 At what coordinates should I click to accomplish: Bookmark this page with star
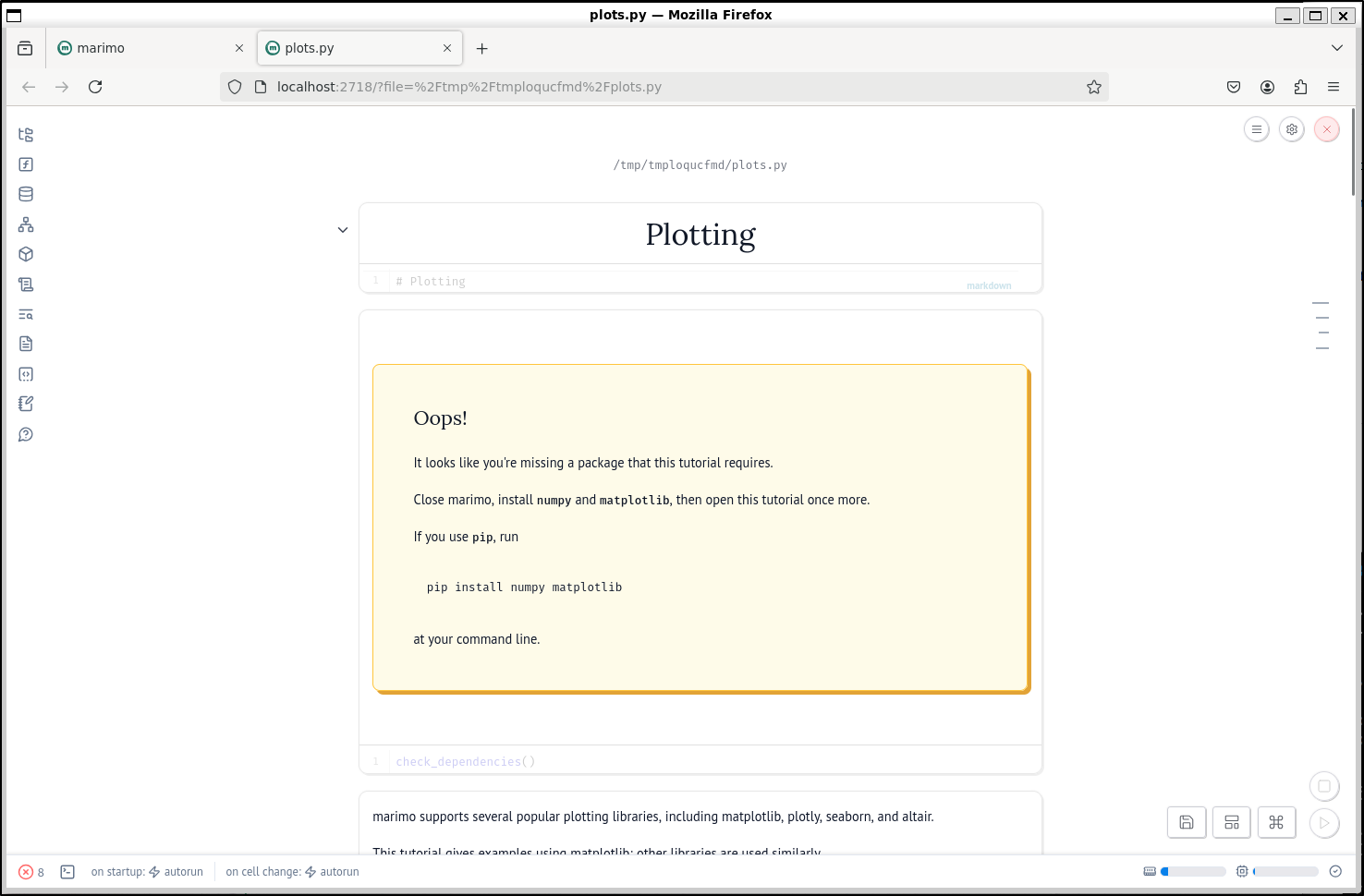coord(1094,87)
